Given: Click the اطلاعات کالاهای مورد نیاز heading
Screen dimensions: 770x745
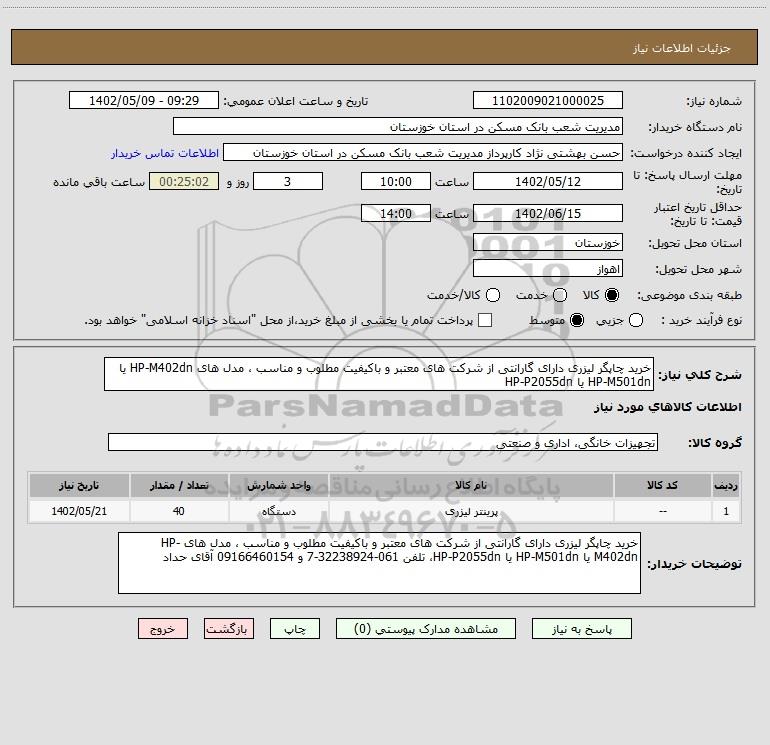Looking at the screenshot, I should point(668,407).
